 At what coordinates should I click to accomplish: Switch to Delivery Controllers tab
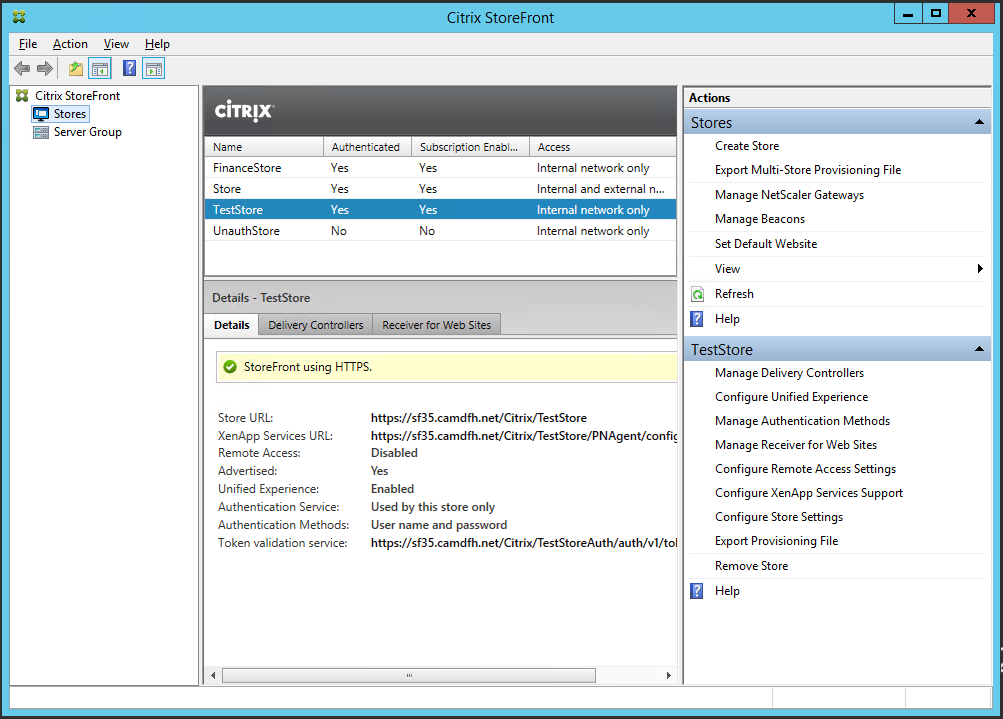tap(315, 325)
